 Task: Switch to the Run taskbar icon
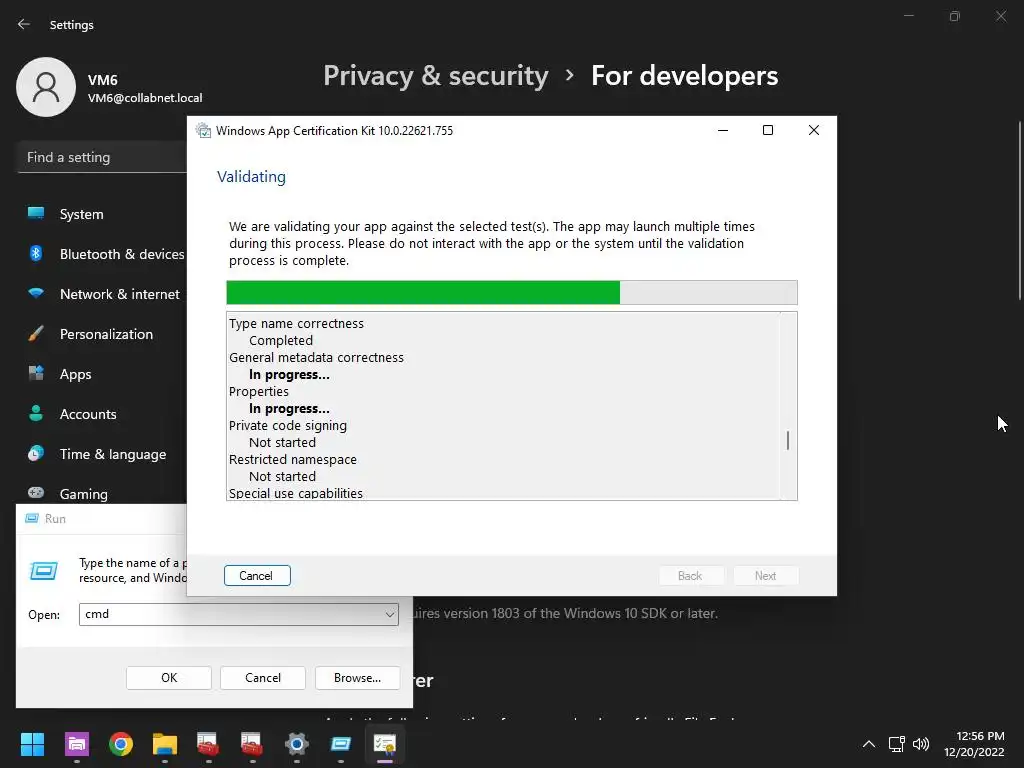click(x=341, y=744)
